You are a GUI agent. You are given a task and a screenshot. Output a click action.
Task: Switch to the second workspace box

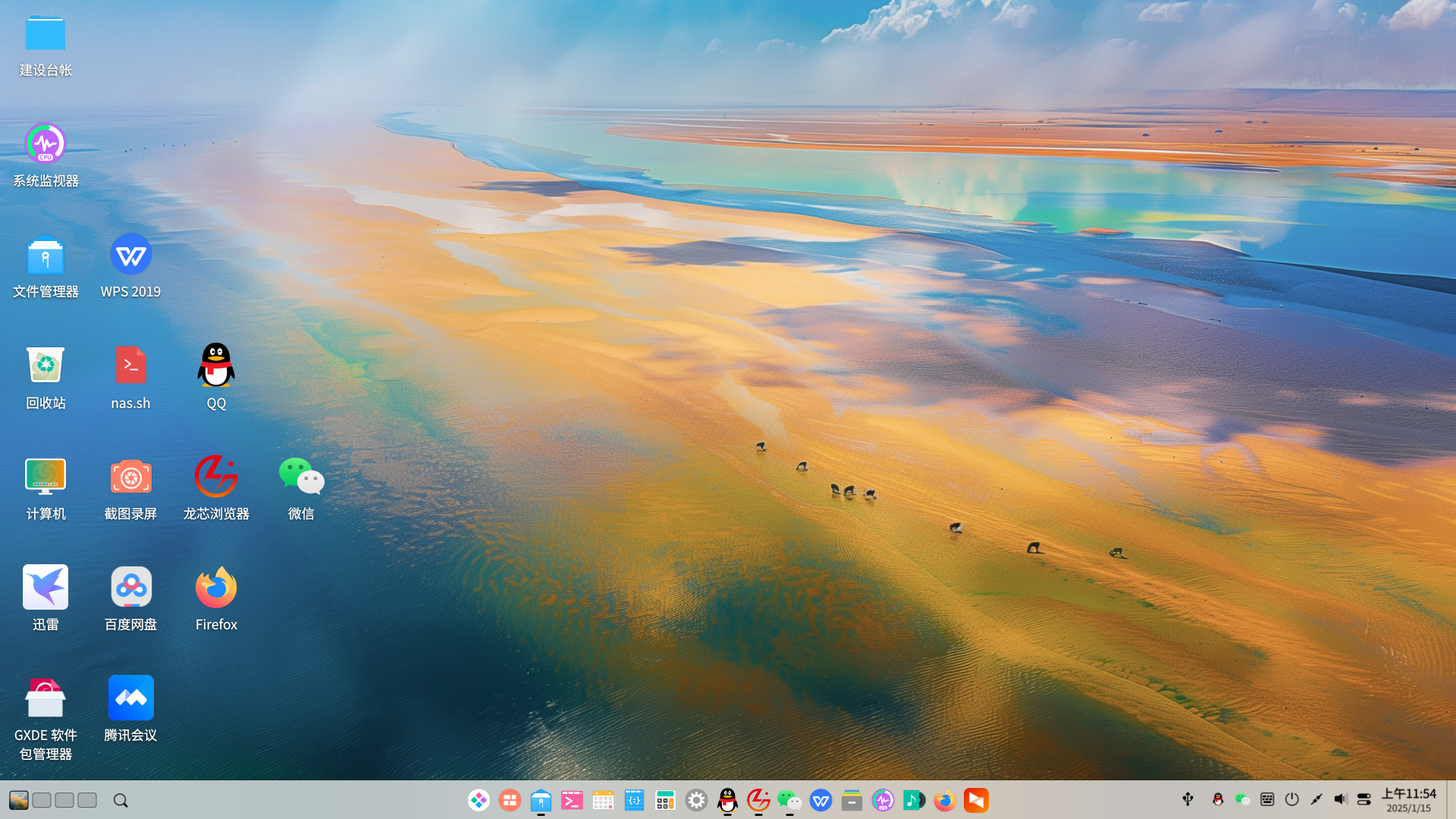click(64, 800)
